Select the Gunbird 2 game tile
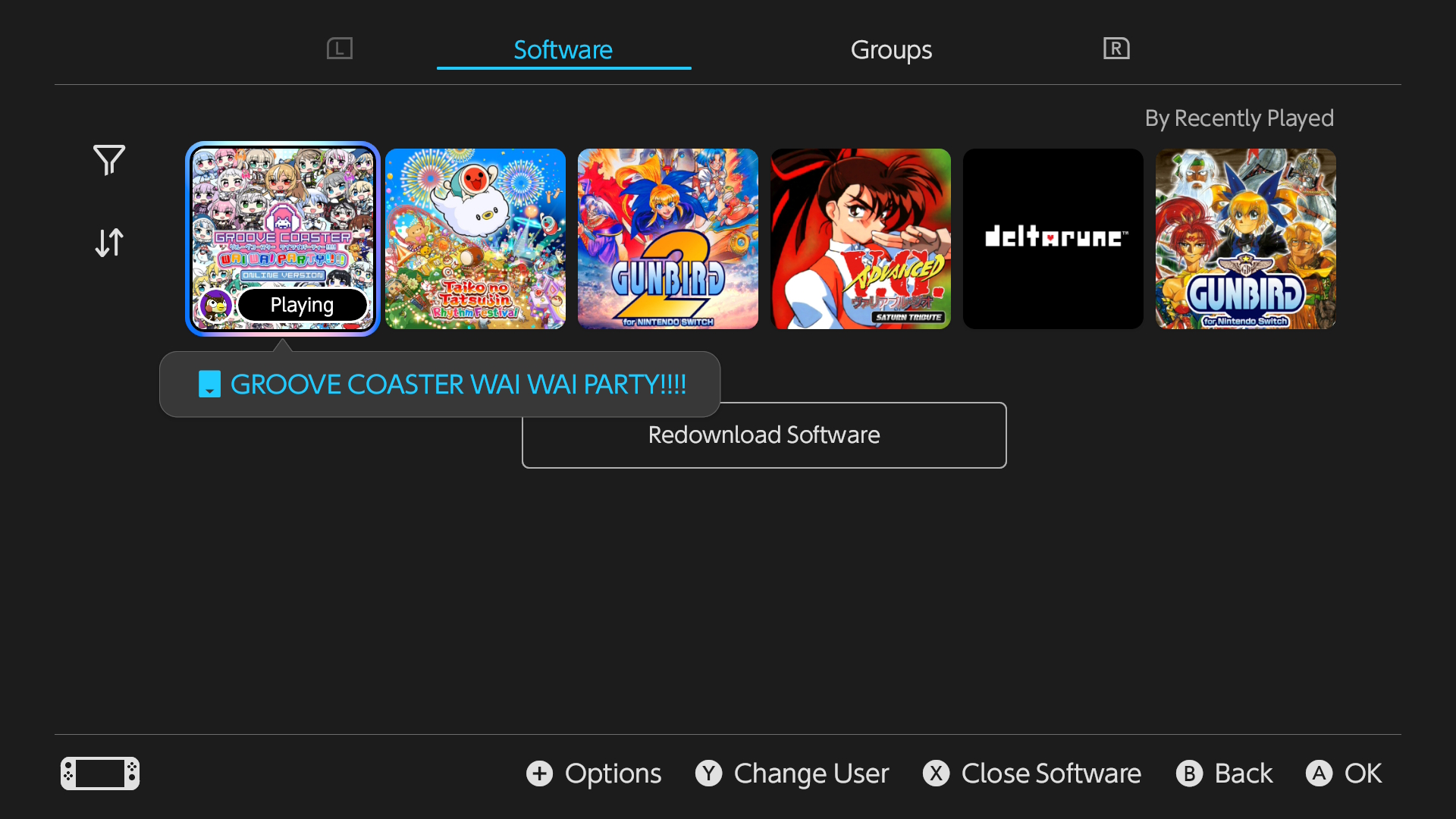The width and height of the screenshot is (1456, 819). coord(668,239)
